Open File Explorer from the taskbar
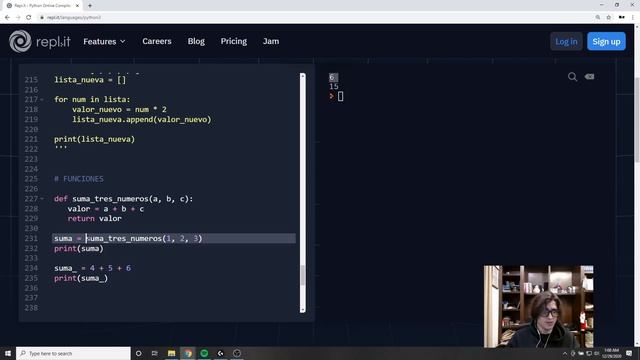The image size is (640, 360). (x=171, y=353)
